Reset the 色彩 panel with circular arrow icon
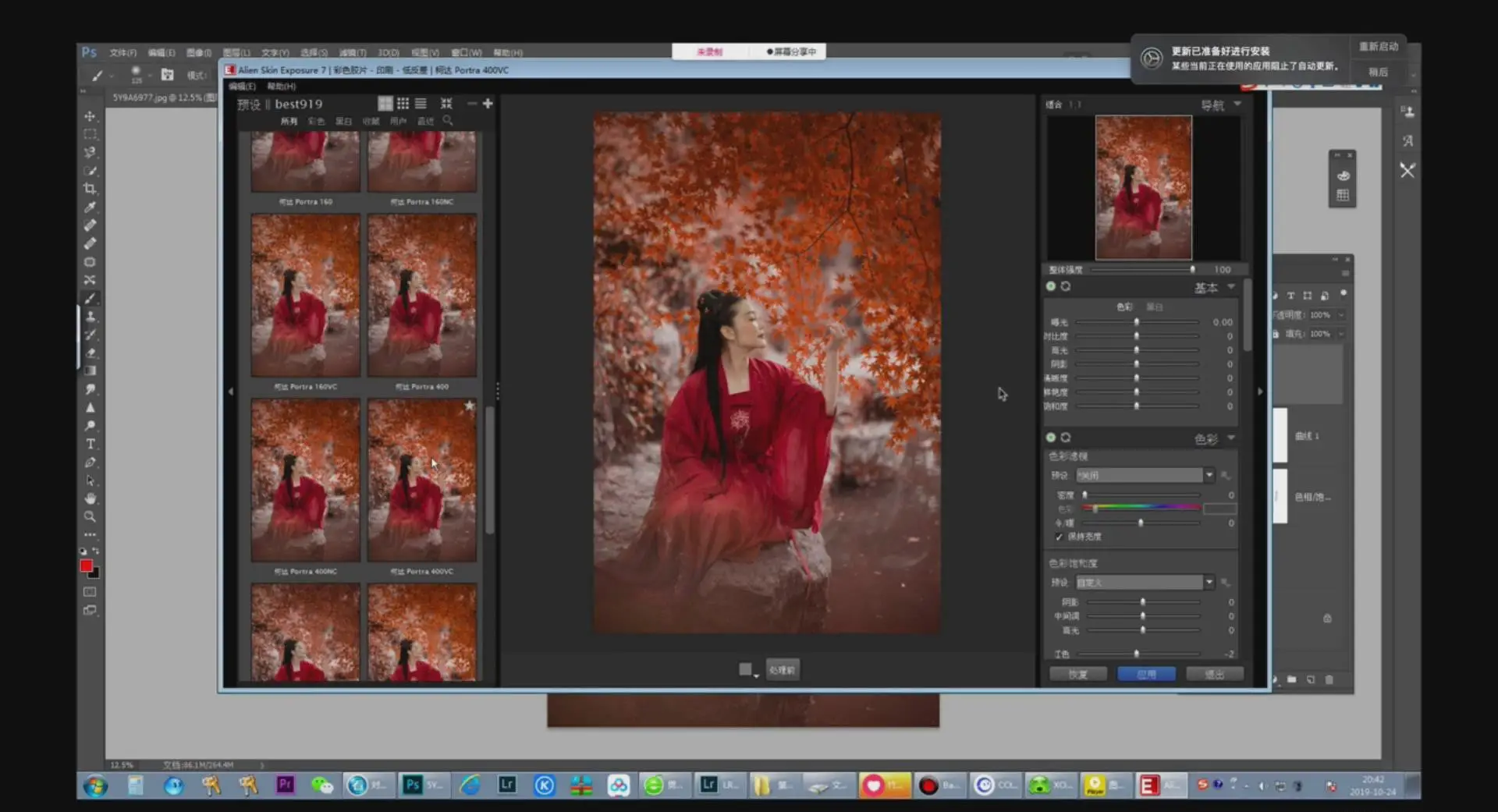The height and width of the screenshot is (812, 1498). click(x=1066, y=438)
